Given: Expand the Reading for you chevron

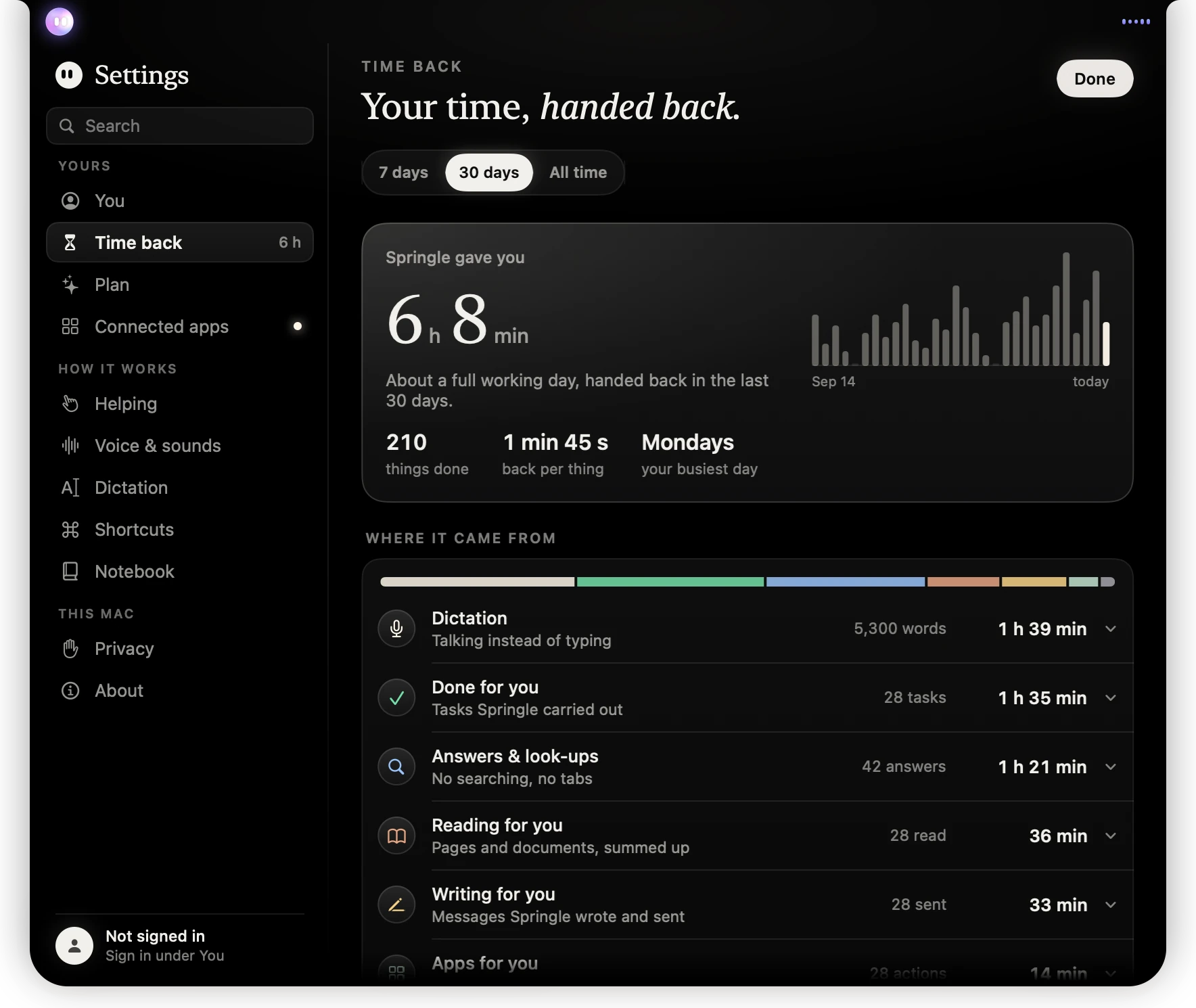Looking at the screenshot, I should (x=1111, y=836).
